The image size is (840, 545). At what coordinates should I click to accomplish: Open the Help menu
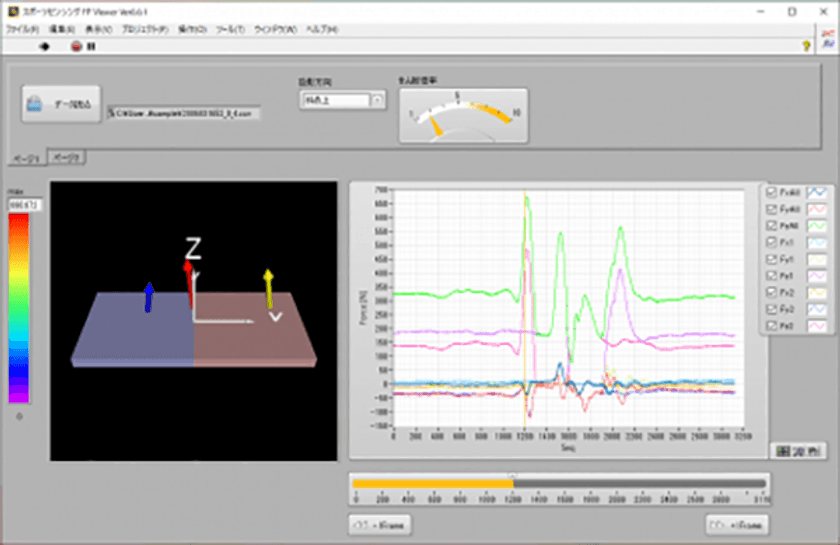(x=321, y=29)
